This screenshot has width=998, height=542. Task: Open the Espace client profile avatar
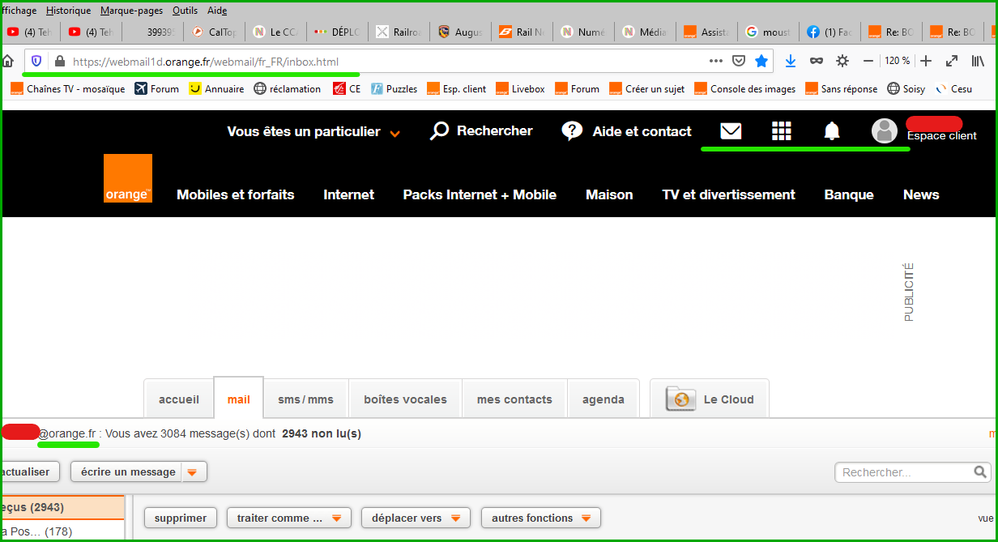[884, 131]
